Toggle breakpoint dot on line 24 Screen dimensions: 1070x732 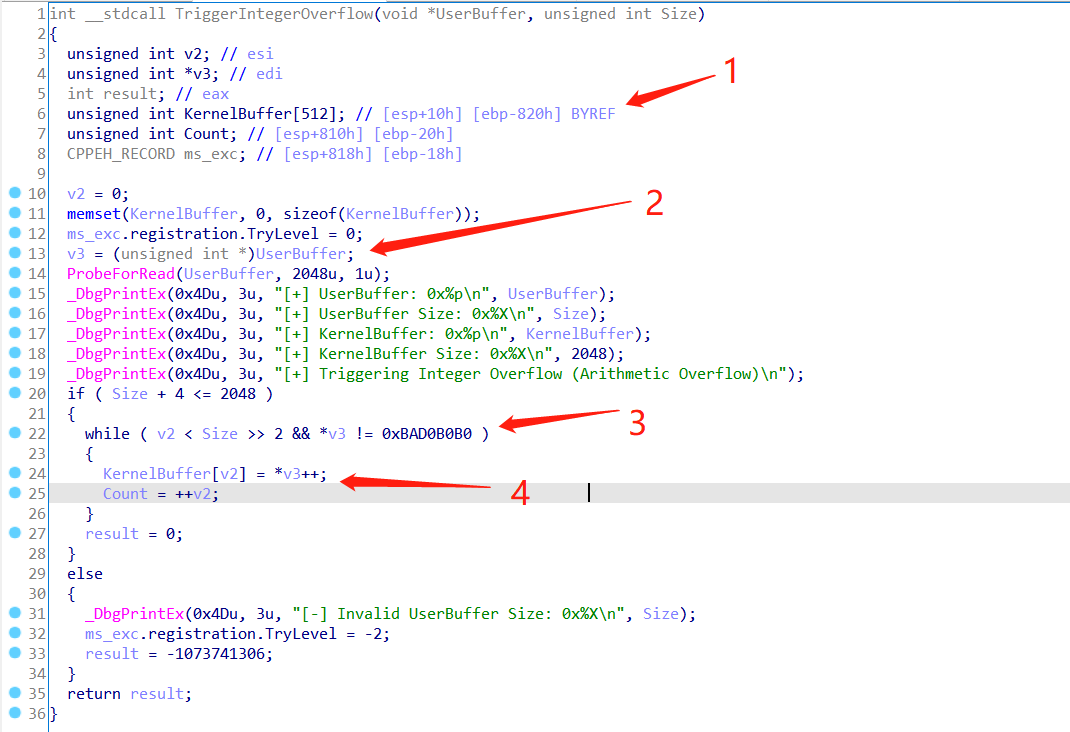(x=15, y=473)
